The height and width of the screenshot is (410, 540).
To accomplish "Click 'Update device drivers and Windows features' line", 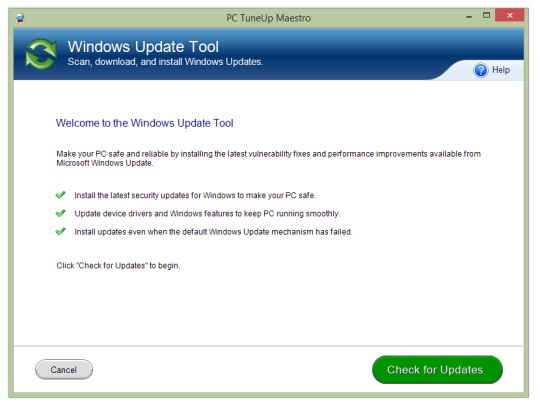I will 207,213.
